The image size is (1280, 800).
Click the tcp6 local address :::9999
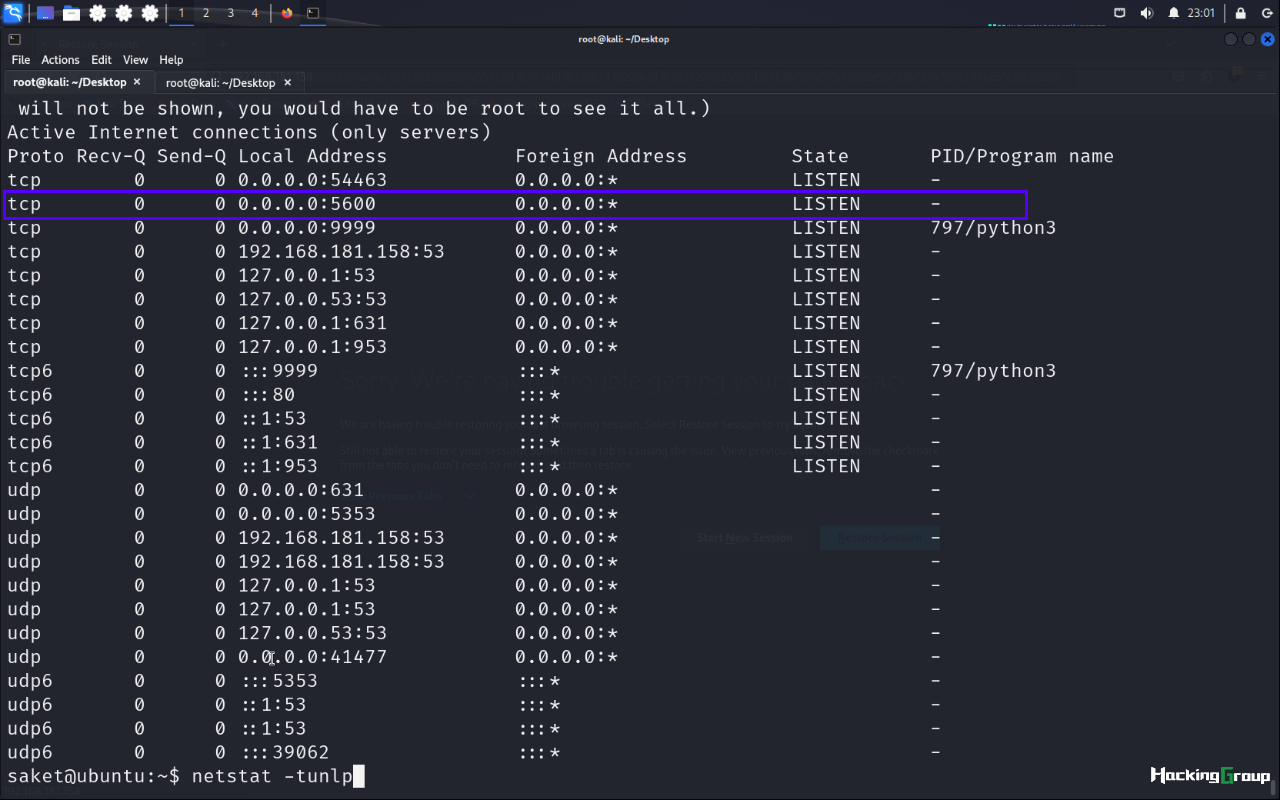280,371
